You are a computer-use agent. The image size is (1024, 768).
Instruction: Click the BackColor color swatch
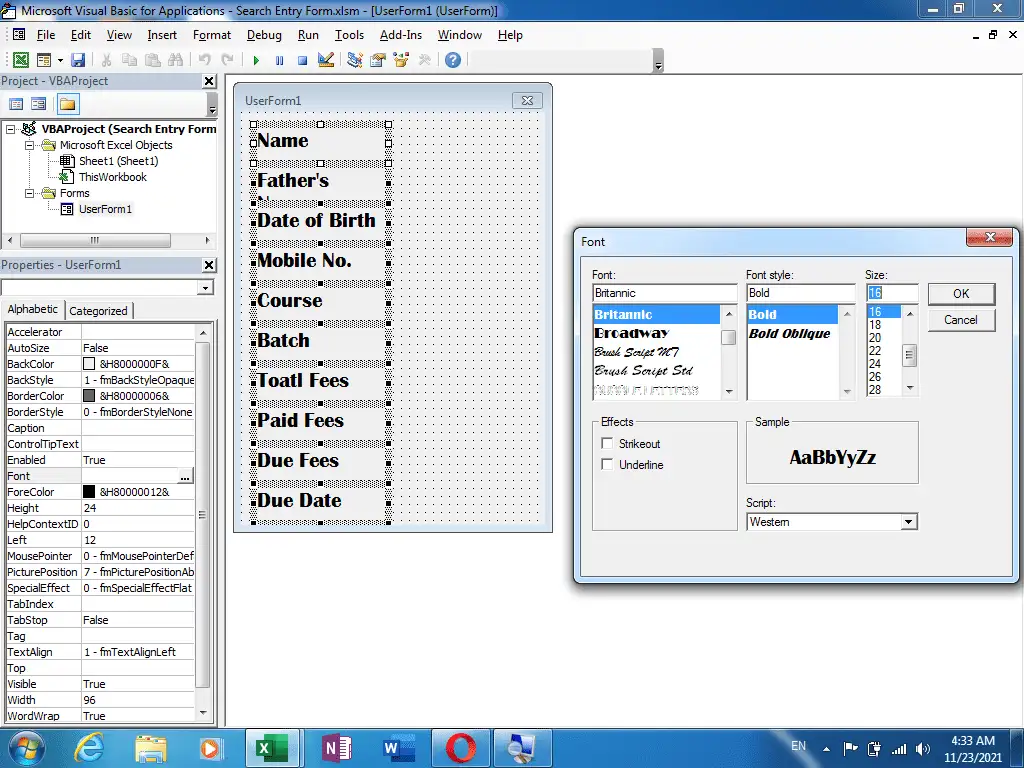(89, 364)
